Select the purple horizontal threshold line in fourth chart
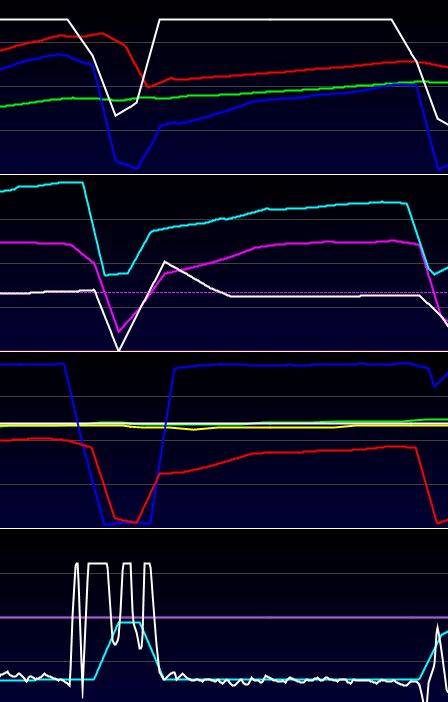Image resolution: width=448 pixels, height=702 pixels. tap(224, 617)
